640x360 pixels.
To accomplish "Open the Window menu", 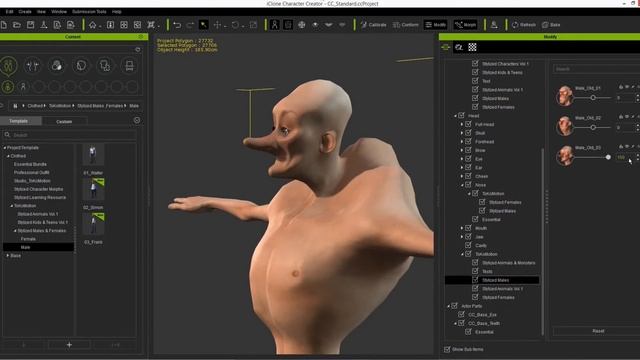I will (59, 12).
